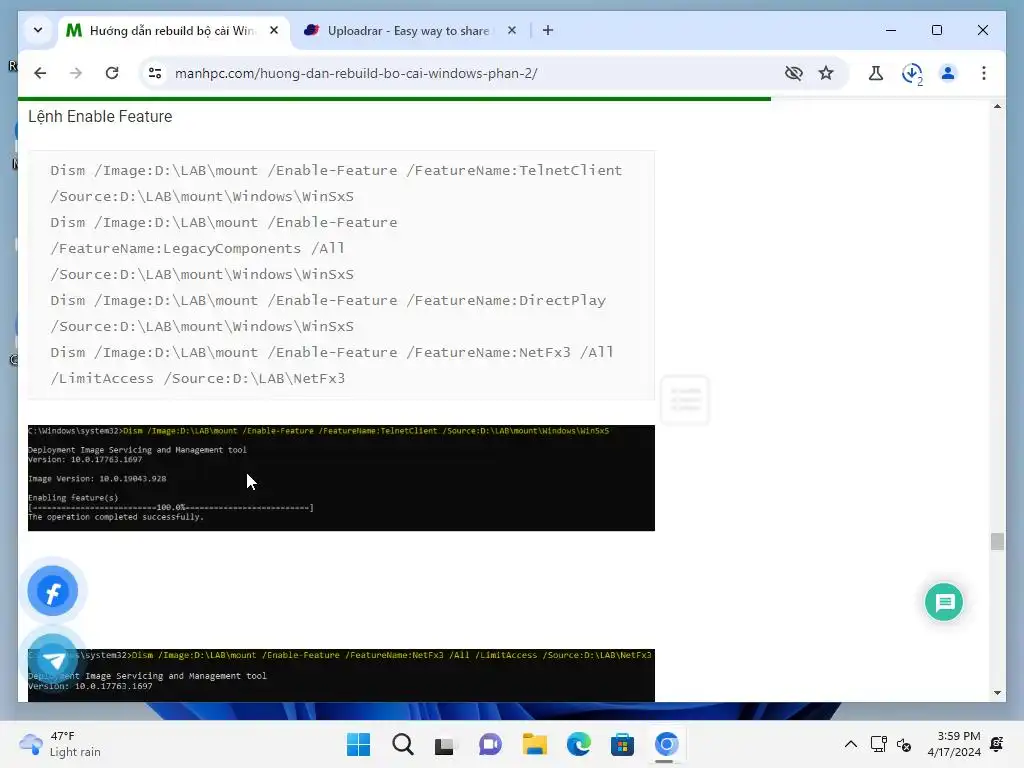Open the Facebook floating share button
The width and height of the screenshot is (1024, 768).
point(53,592)
